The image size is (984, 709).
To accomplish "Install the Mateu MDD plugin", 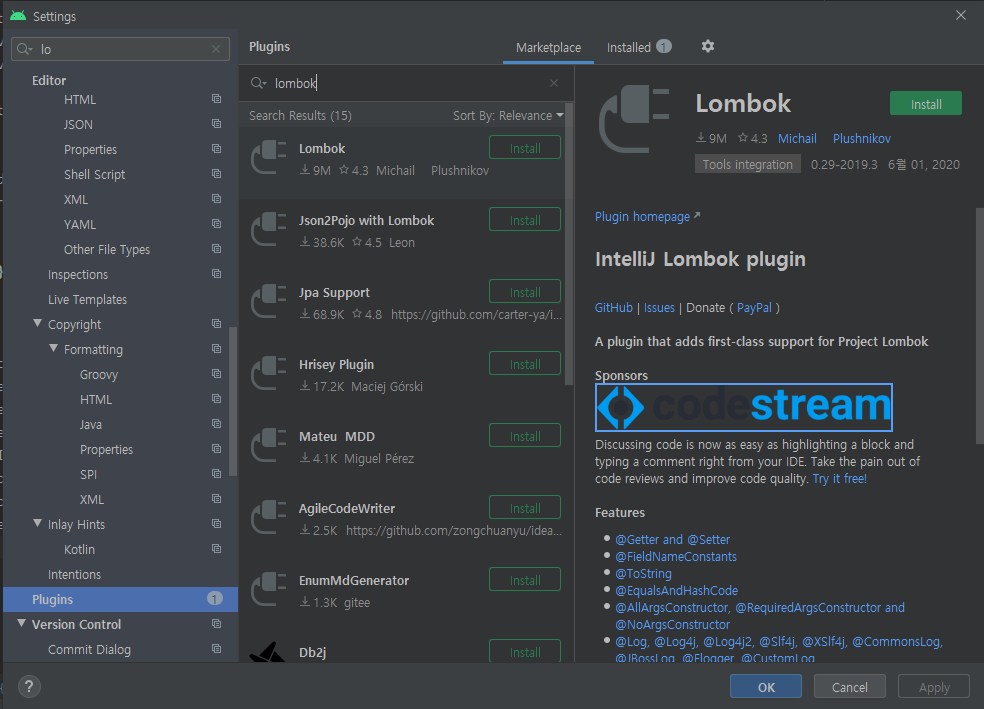I will (525, 436).
